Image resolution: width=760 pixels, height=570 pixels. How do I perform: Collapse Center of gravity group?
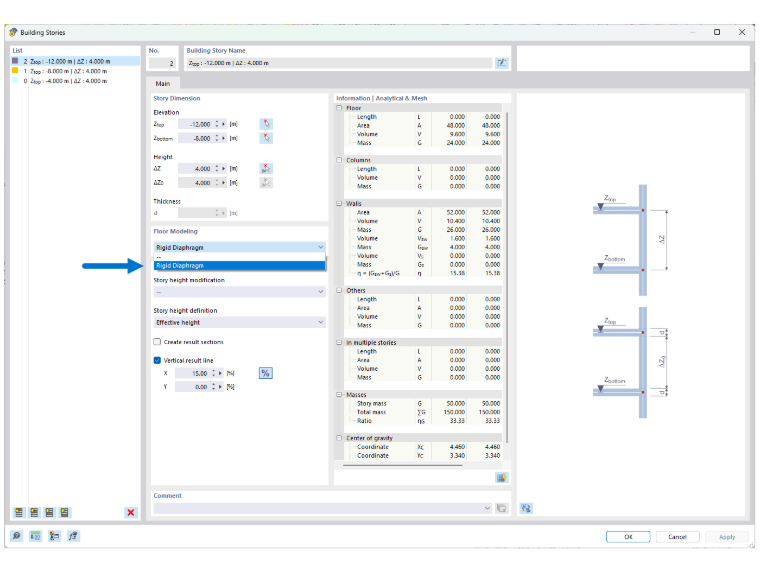tap(339, 438)
